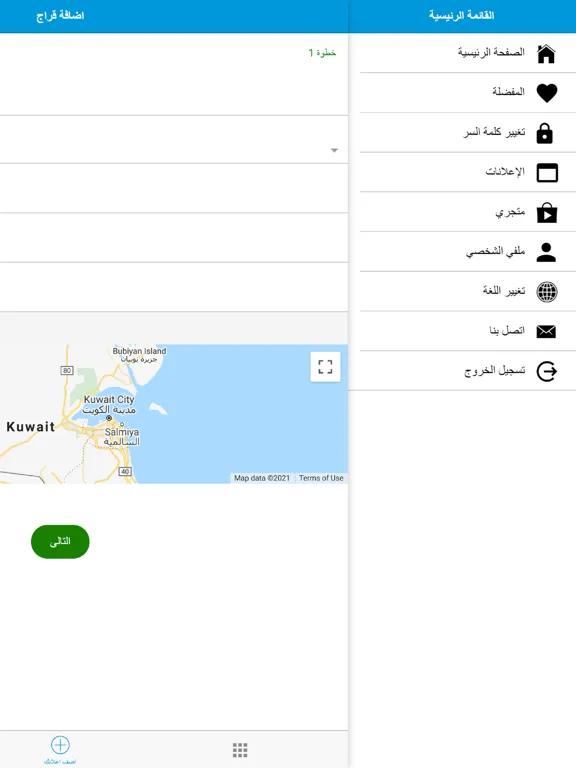This screenshot has height=768, width=576.
Task: Click the envelope contact icon
Action: [546, 332]
